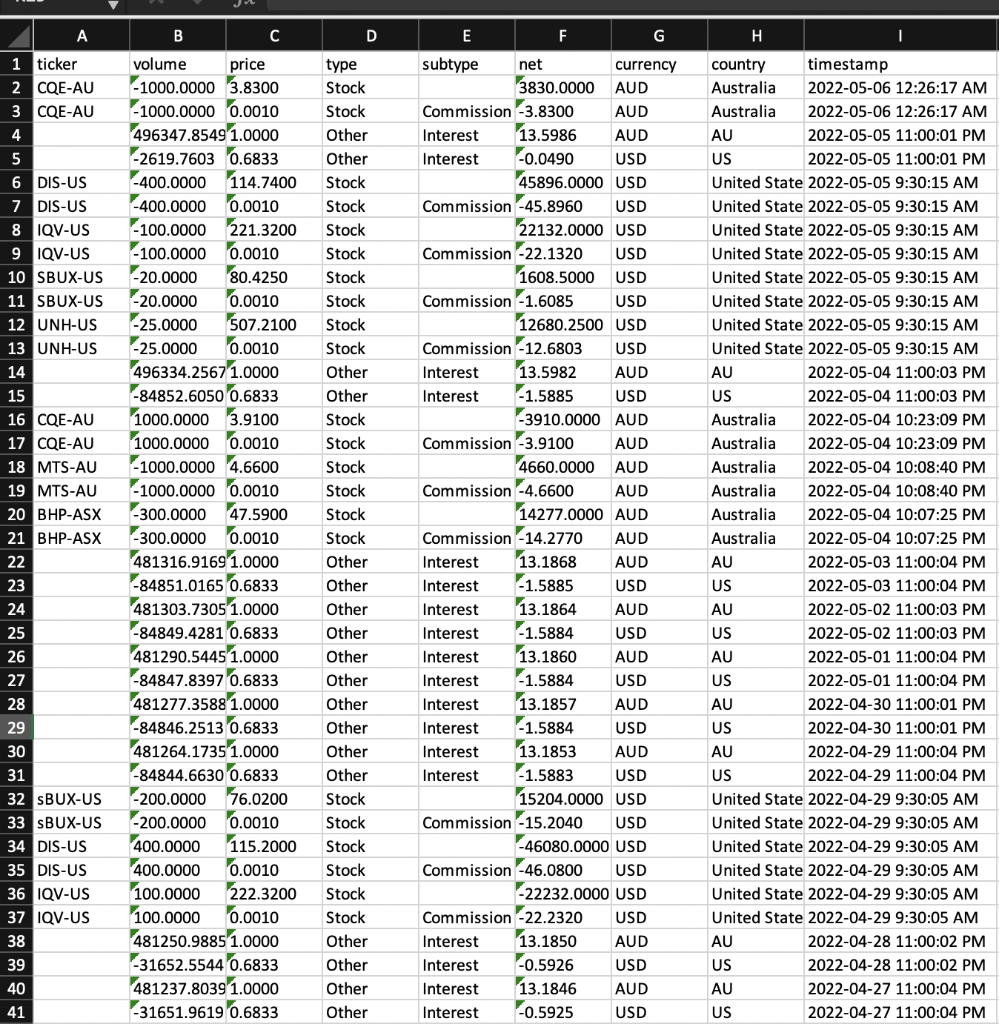Select volume cell 496347.8549
The height and width of the screenshot is (1024, 999).
click(178, 135)
